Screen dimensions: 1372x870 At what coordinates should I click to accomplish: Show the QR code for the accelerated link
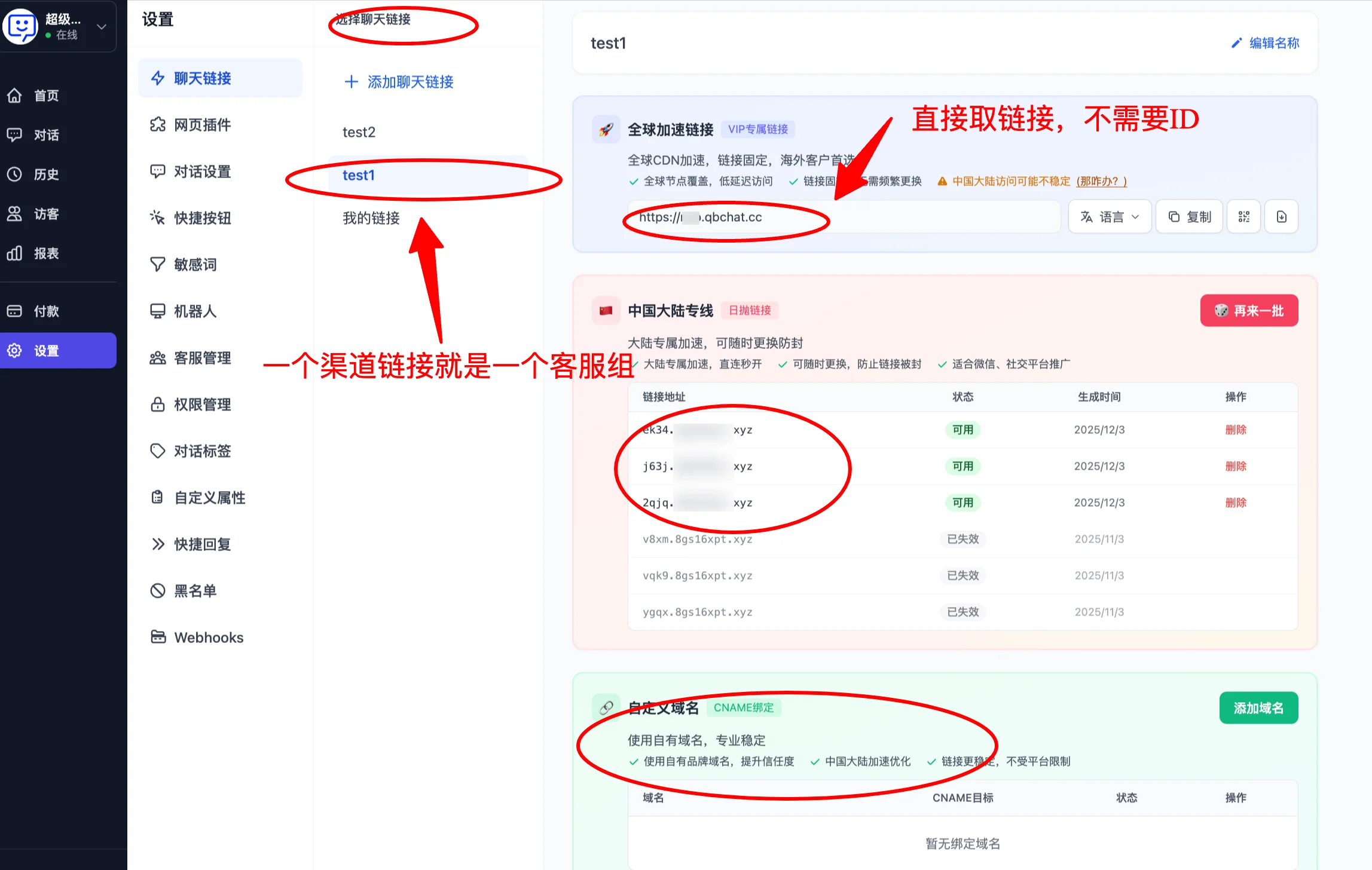click(1243, 216)
